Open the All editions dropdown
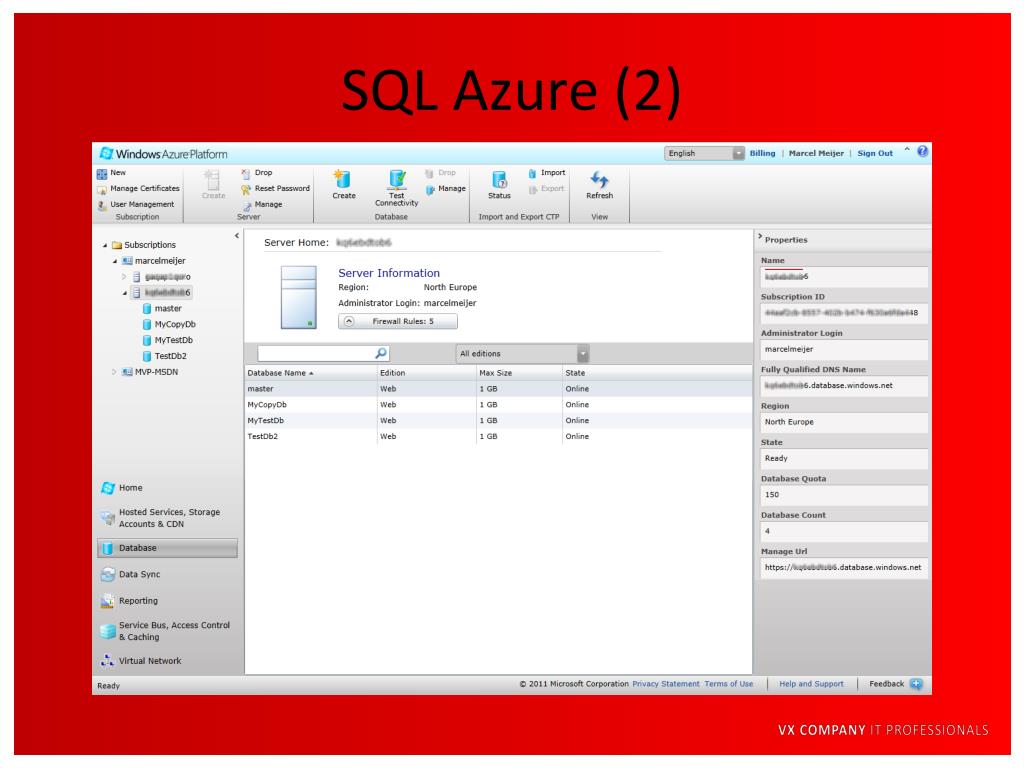The height and width of the screenshot is (768, 1024). [x=522, y=354]
